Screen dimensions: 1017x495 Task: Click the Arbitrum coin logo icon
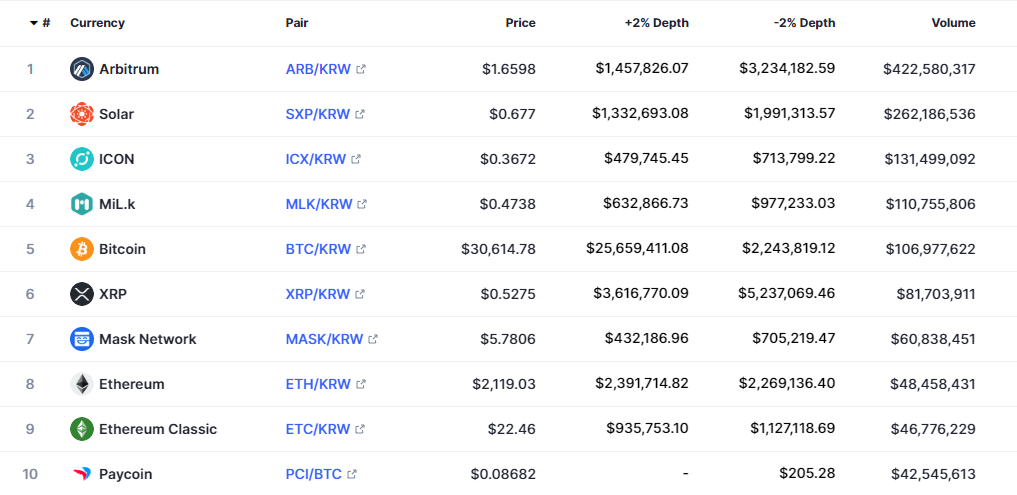(82, 69)
